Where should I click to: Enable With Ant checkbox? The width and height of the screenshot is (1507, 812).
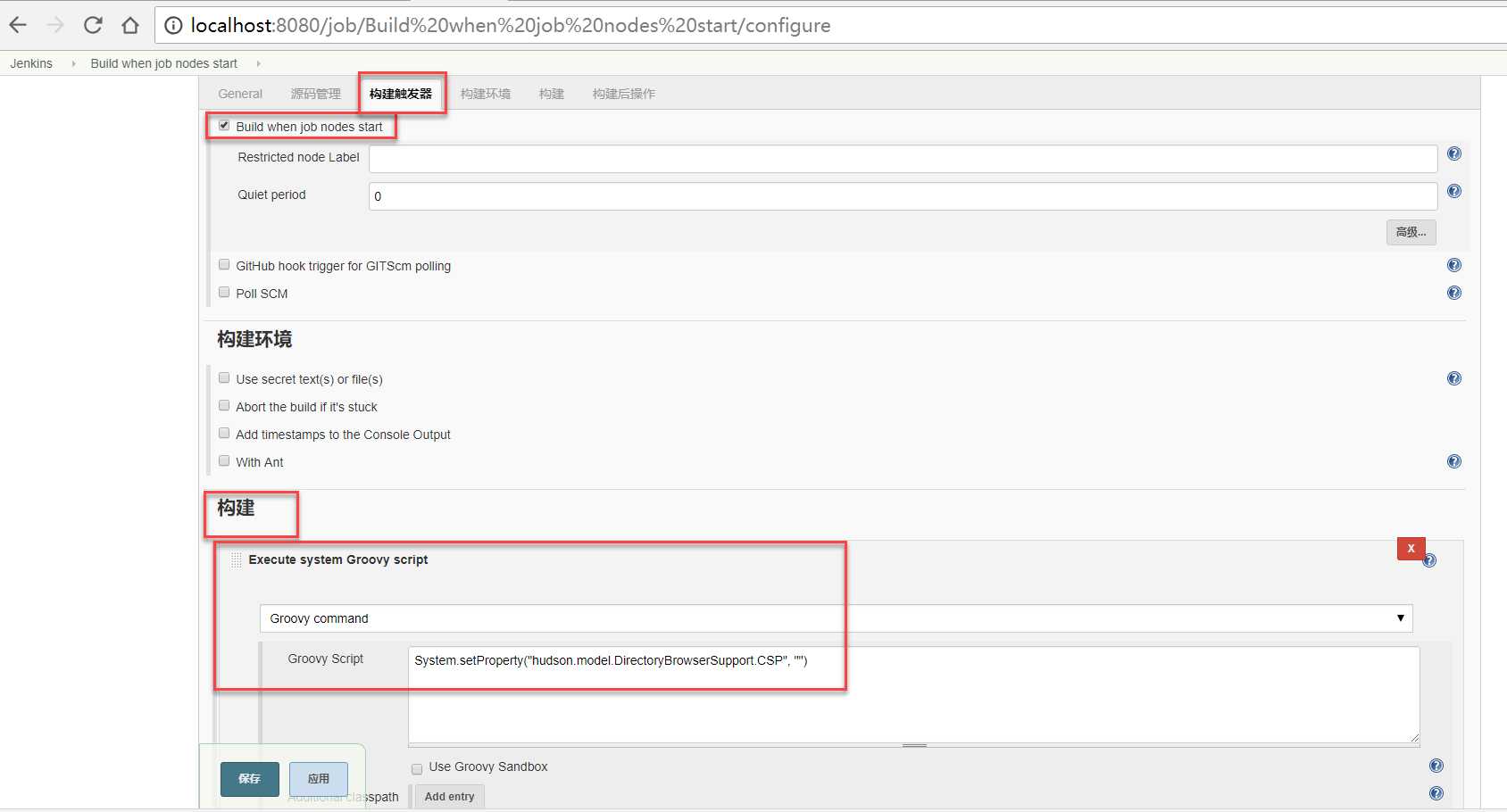pos(224,461)
